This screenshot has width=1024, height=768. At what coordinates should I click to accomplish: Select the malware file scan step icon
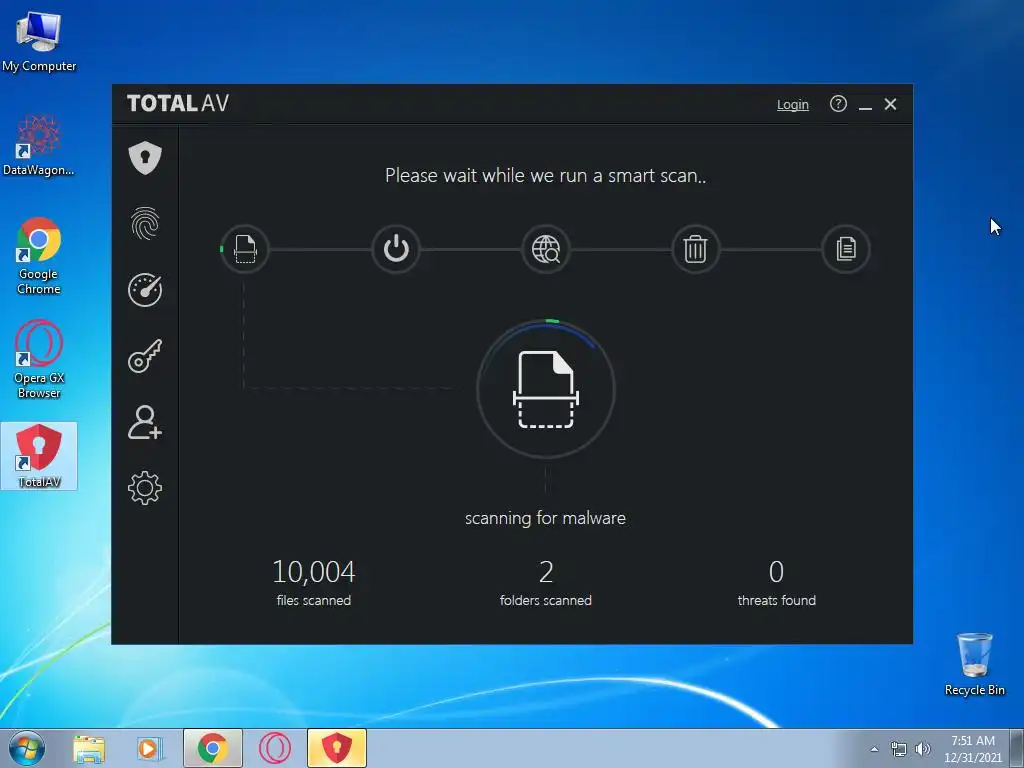[x=245, y=249]
